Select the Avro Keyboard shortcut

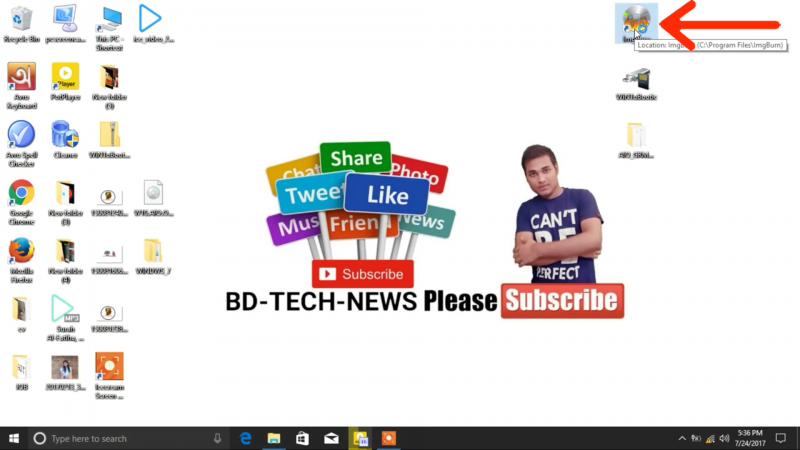(x=21, y=86)
